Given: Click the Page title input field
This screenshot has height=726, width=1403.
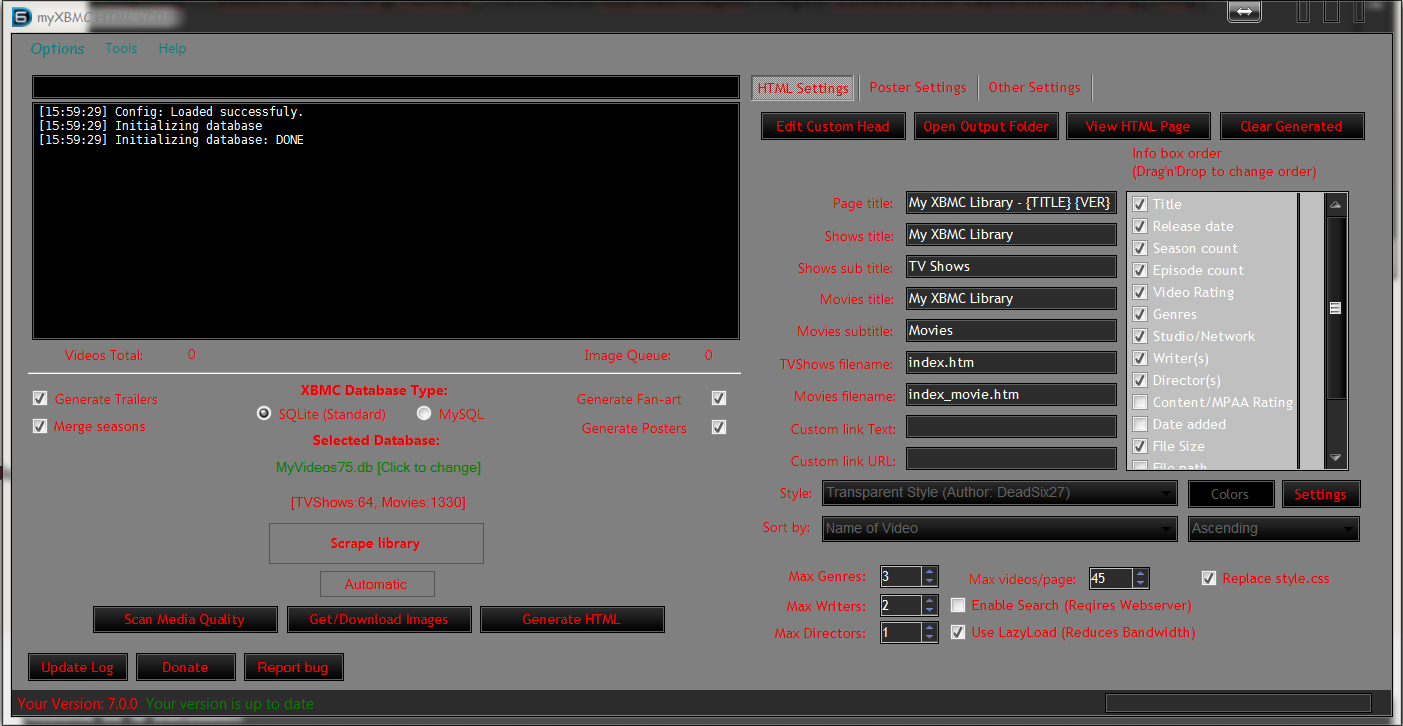Looking at the screenshot, I should 1011,203.
